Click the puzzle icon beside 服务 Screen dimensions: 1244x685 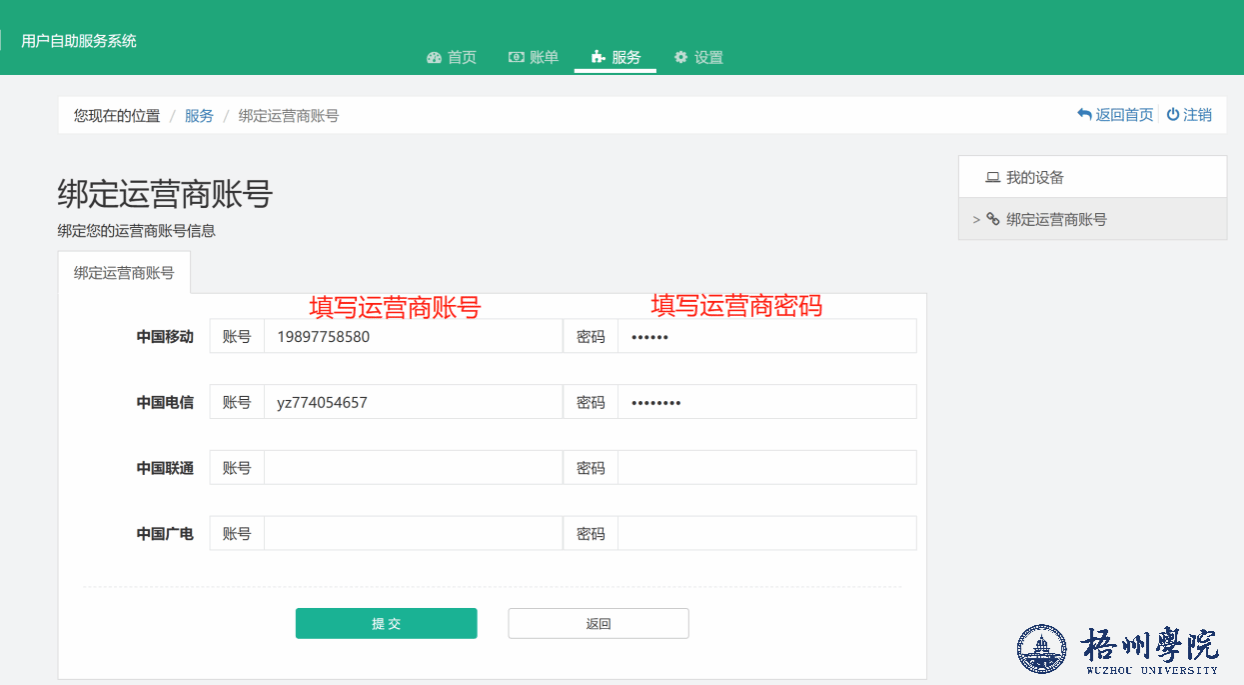(x=598, y=58)
